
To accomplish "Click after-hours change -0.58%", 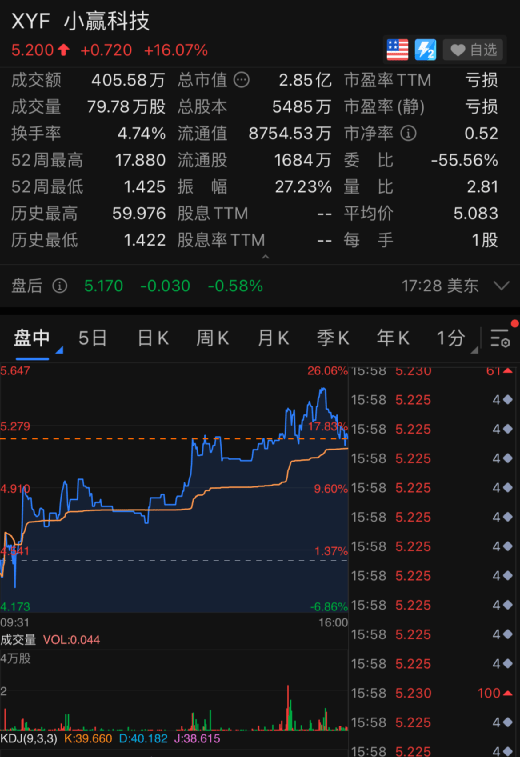I will 235,286.
